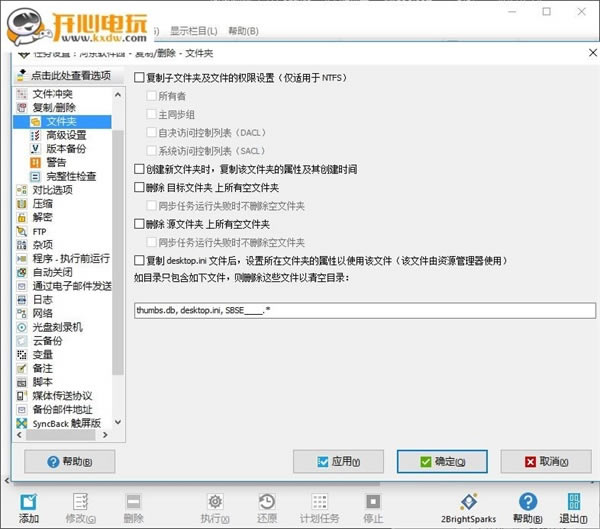
Task: Open the 光盘刻录机 disc icon
Action: (22, 327)
